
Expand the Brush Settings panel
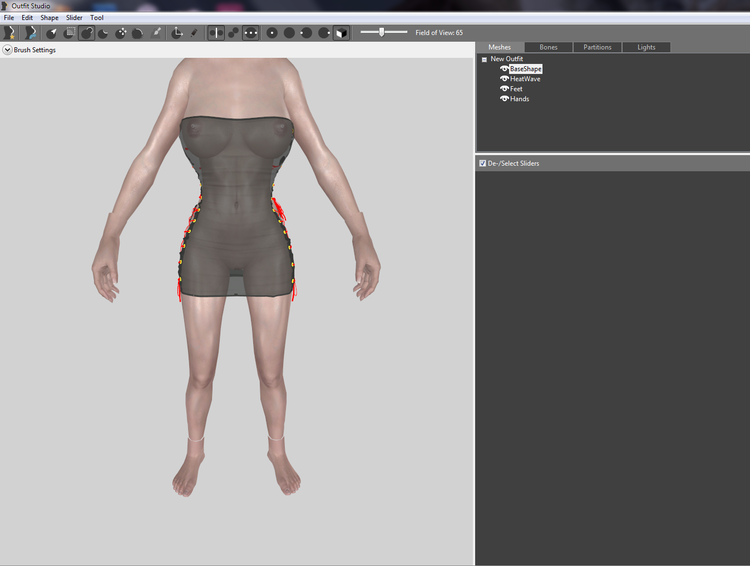click(x=7, y=50)
